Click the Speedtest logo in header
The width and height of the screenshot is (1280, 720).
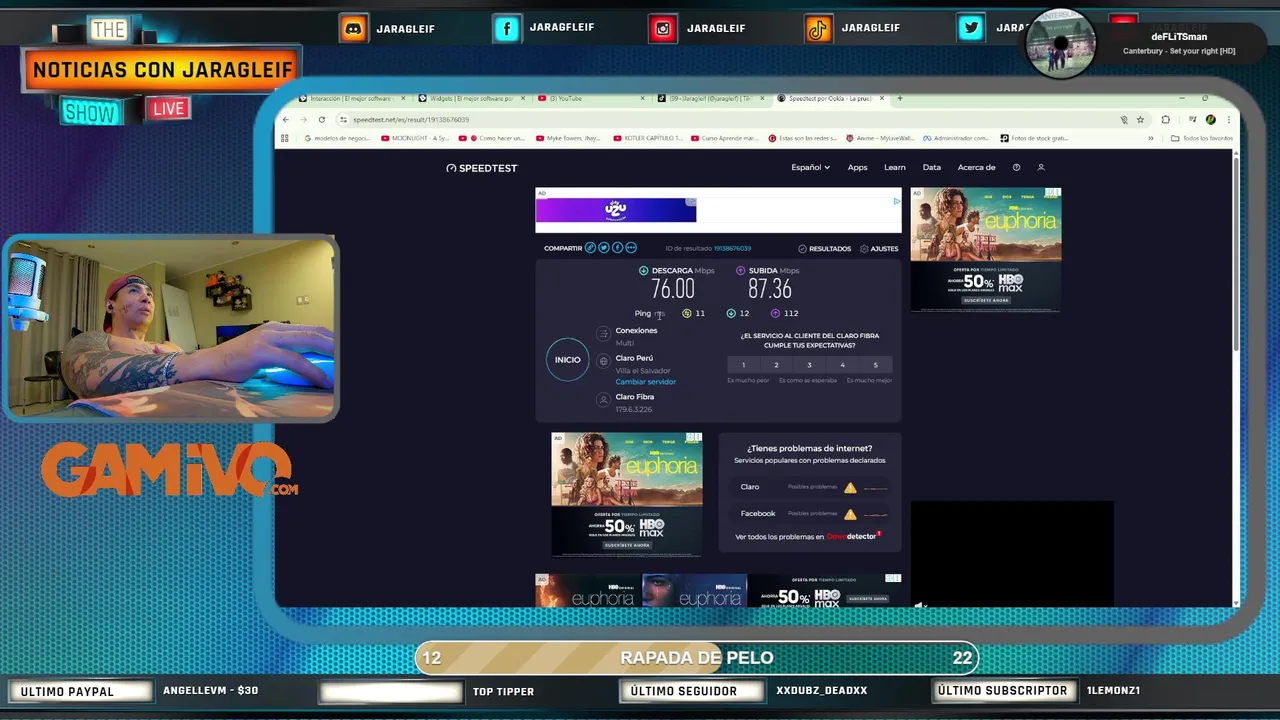482,168
